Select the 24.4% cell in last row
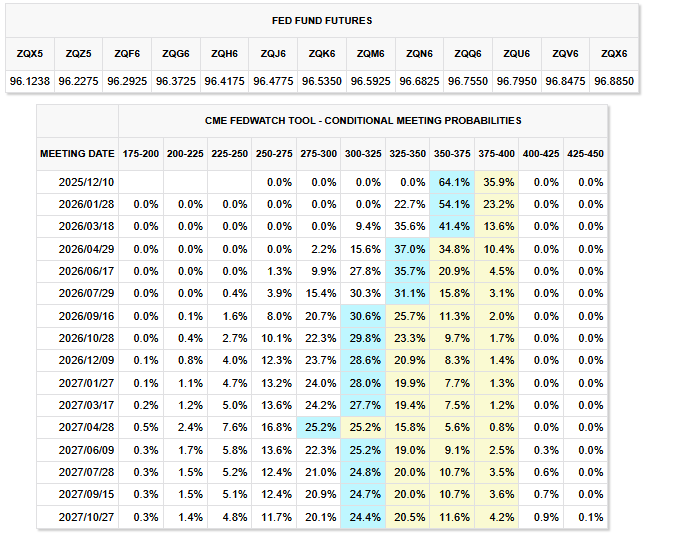Viewport: 678px width, 539px height. coord(364,518)
